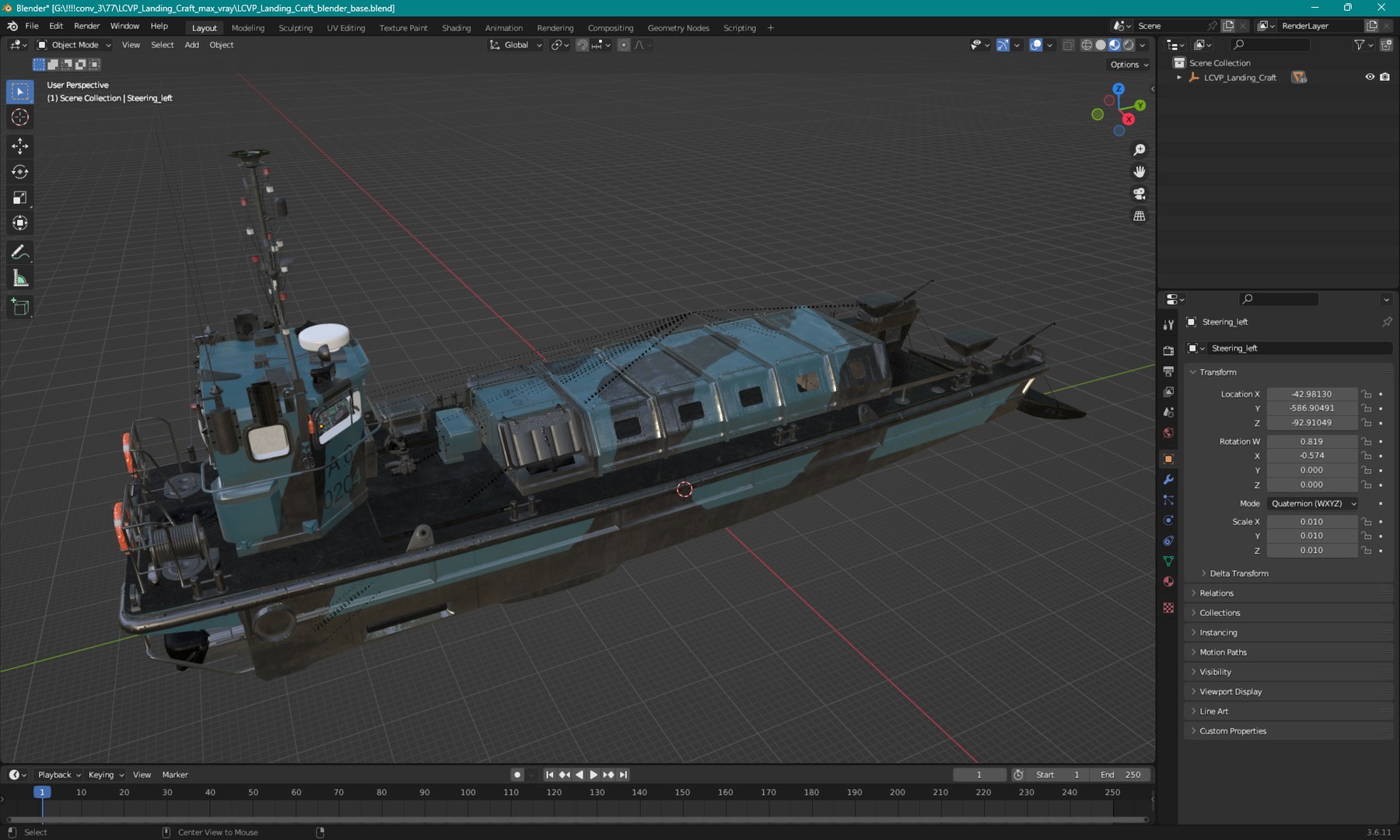
Task: Select the Add Cube tool
Action: [20, 307]
